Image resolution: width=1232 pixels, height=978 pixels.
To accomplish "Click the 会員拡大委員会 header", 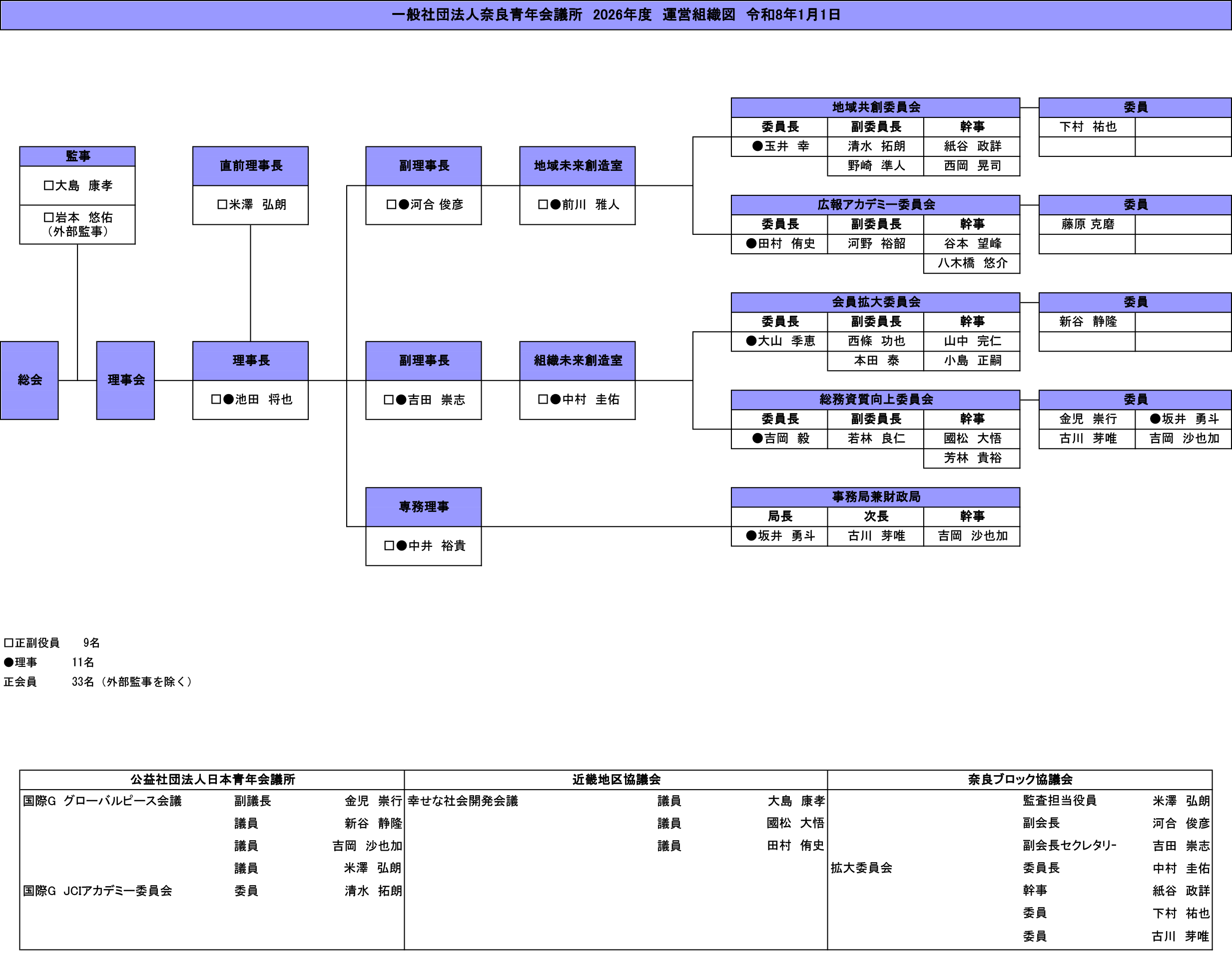I will tap(875, 302).
